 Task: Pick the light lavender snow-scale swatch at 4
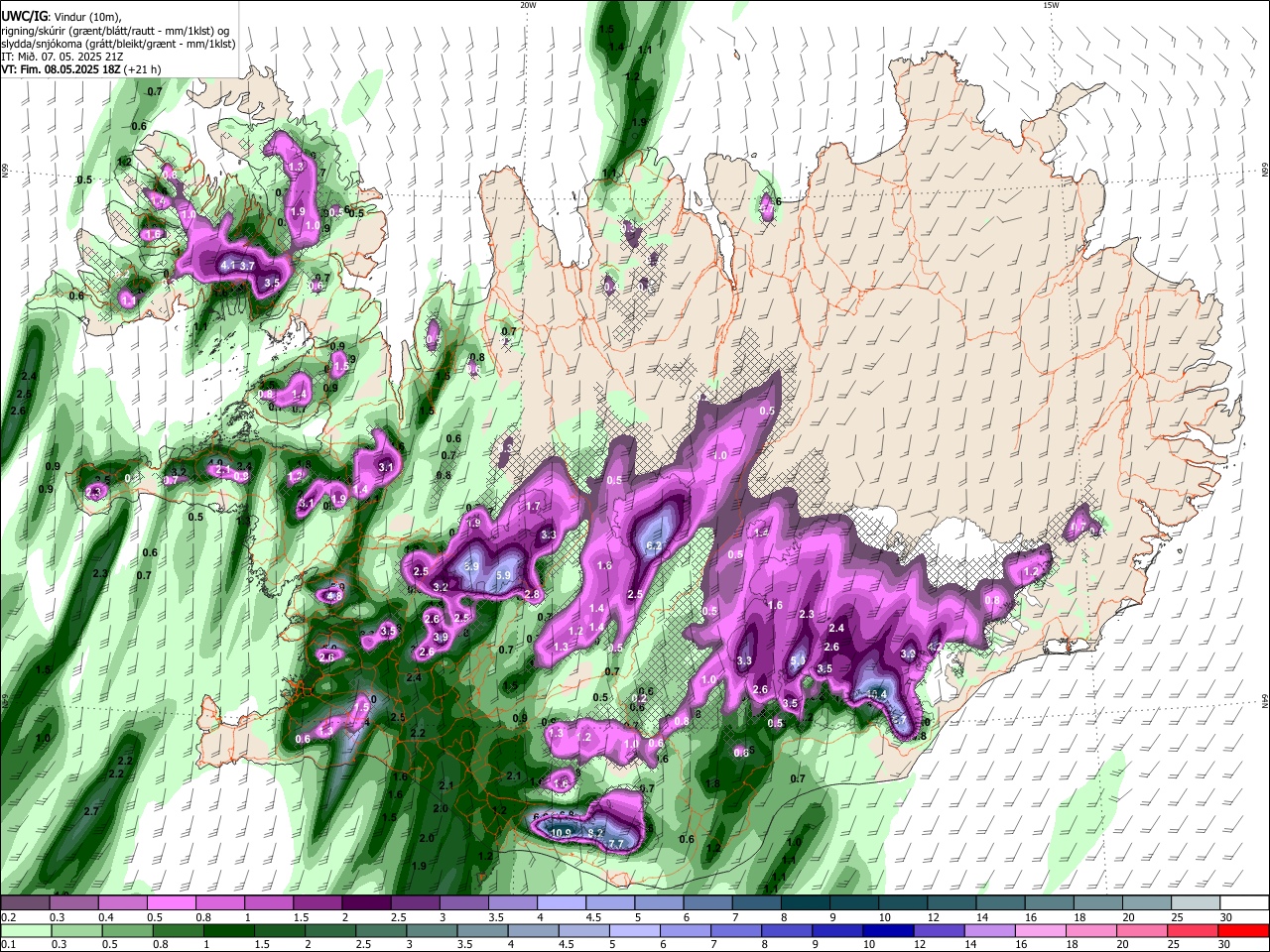click(x=561, y=904)
